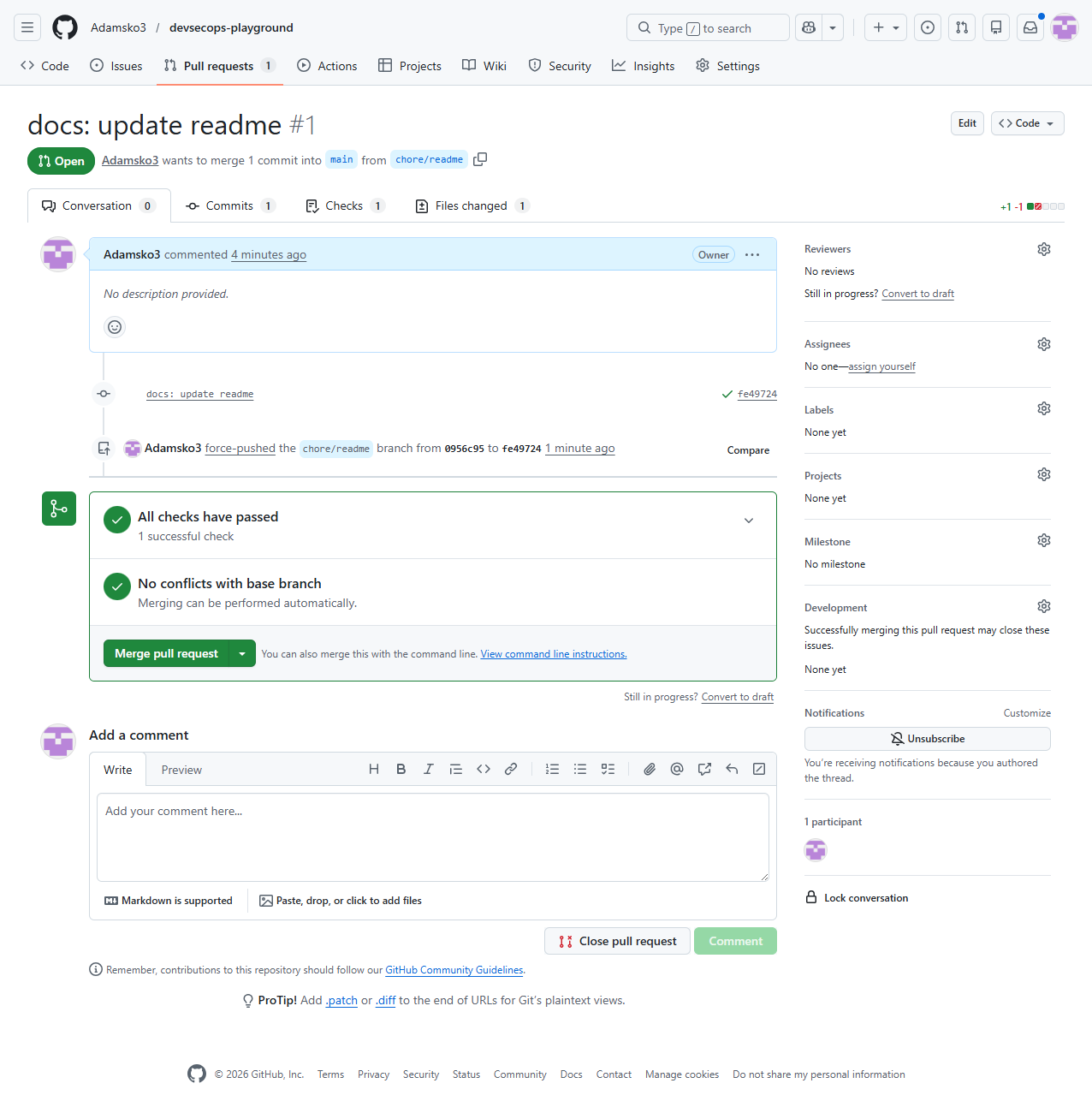Click the copy branch name icon
Viewport: 1092px width, 1119px height.
click(480, 159)
